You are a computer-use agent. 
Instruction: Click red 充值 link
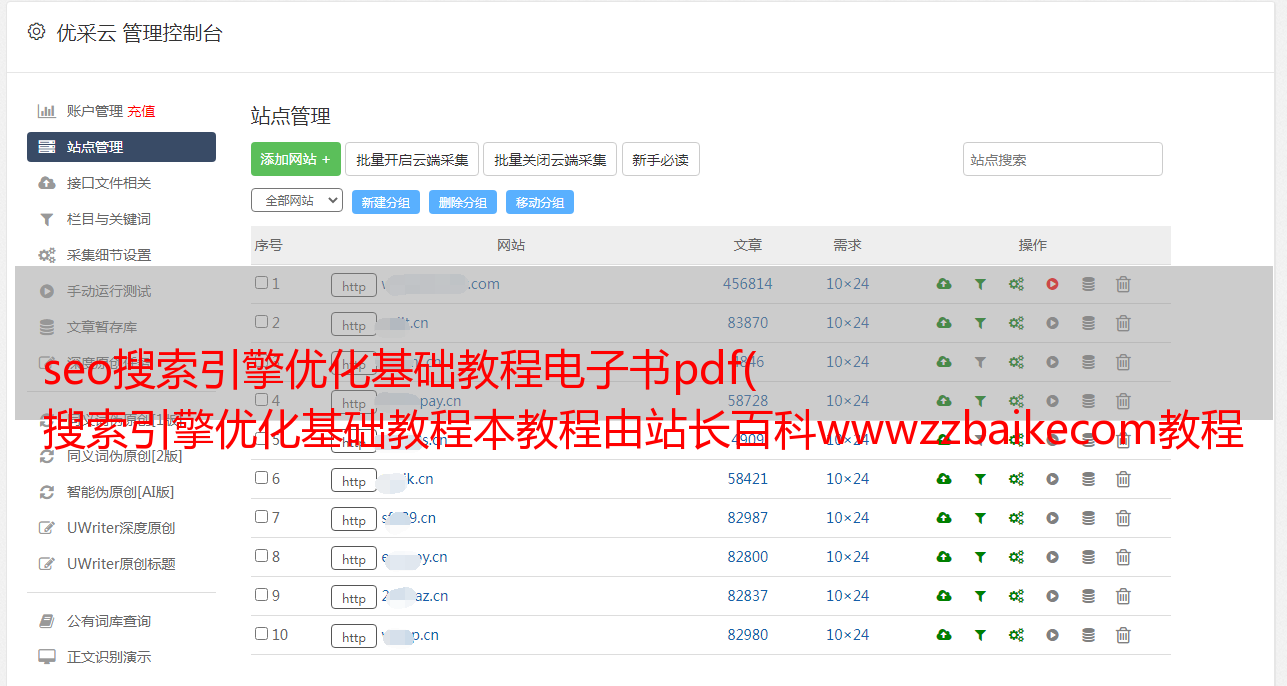(x=141, y=111)
